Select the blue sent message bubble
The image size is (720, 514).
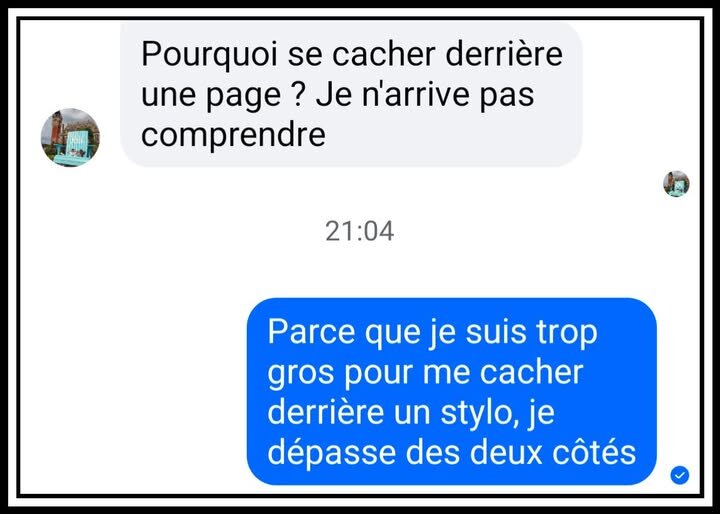point(452,391)
